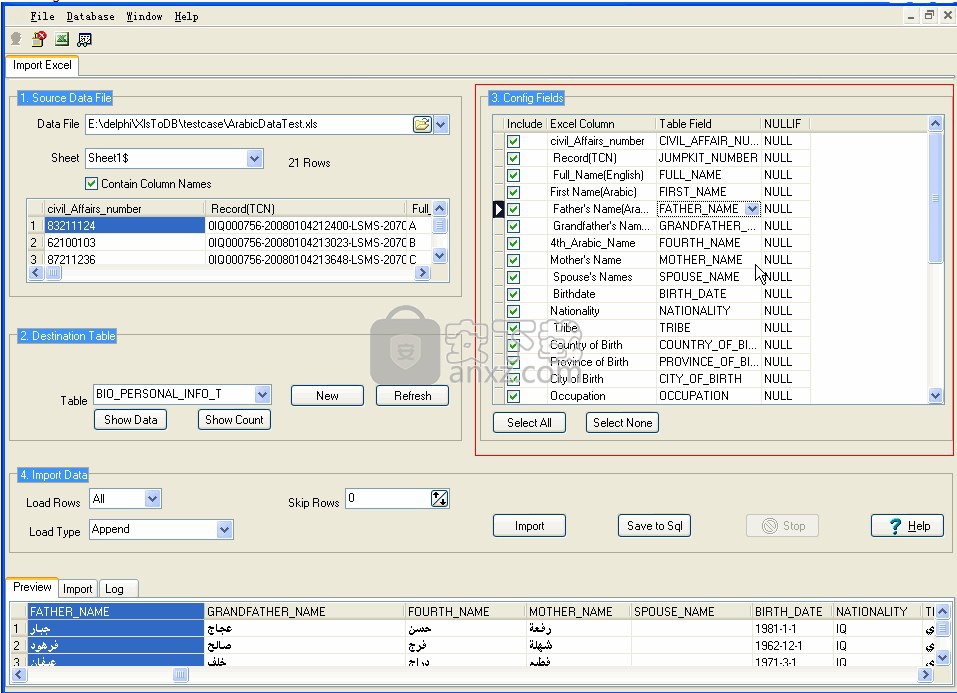Select the Import Excel tab
Image resolution: width=957 pixels, height=693 pixels.
coord(42,65)
